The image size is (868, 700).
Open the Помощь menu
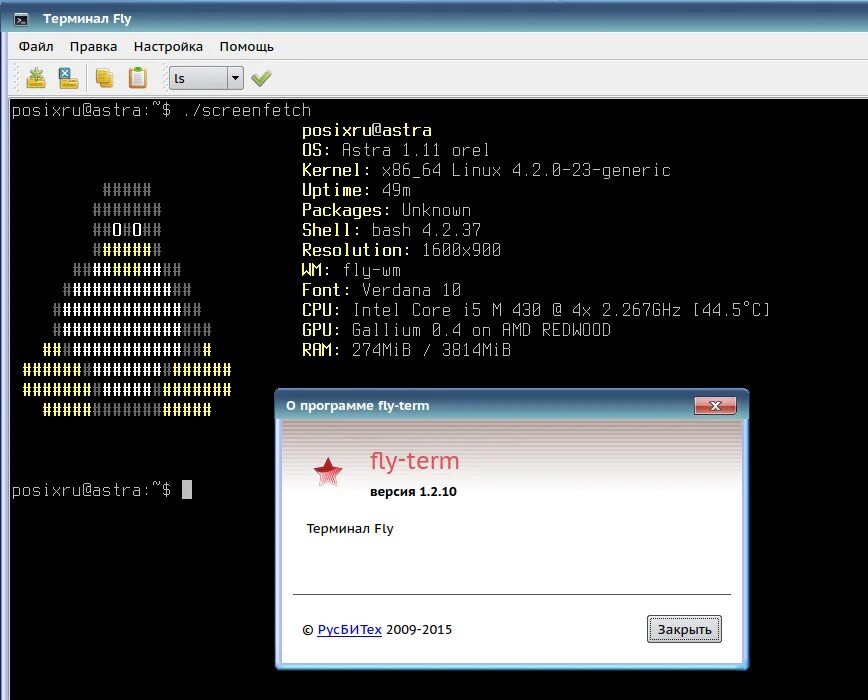(246, 46)
